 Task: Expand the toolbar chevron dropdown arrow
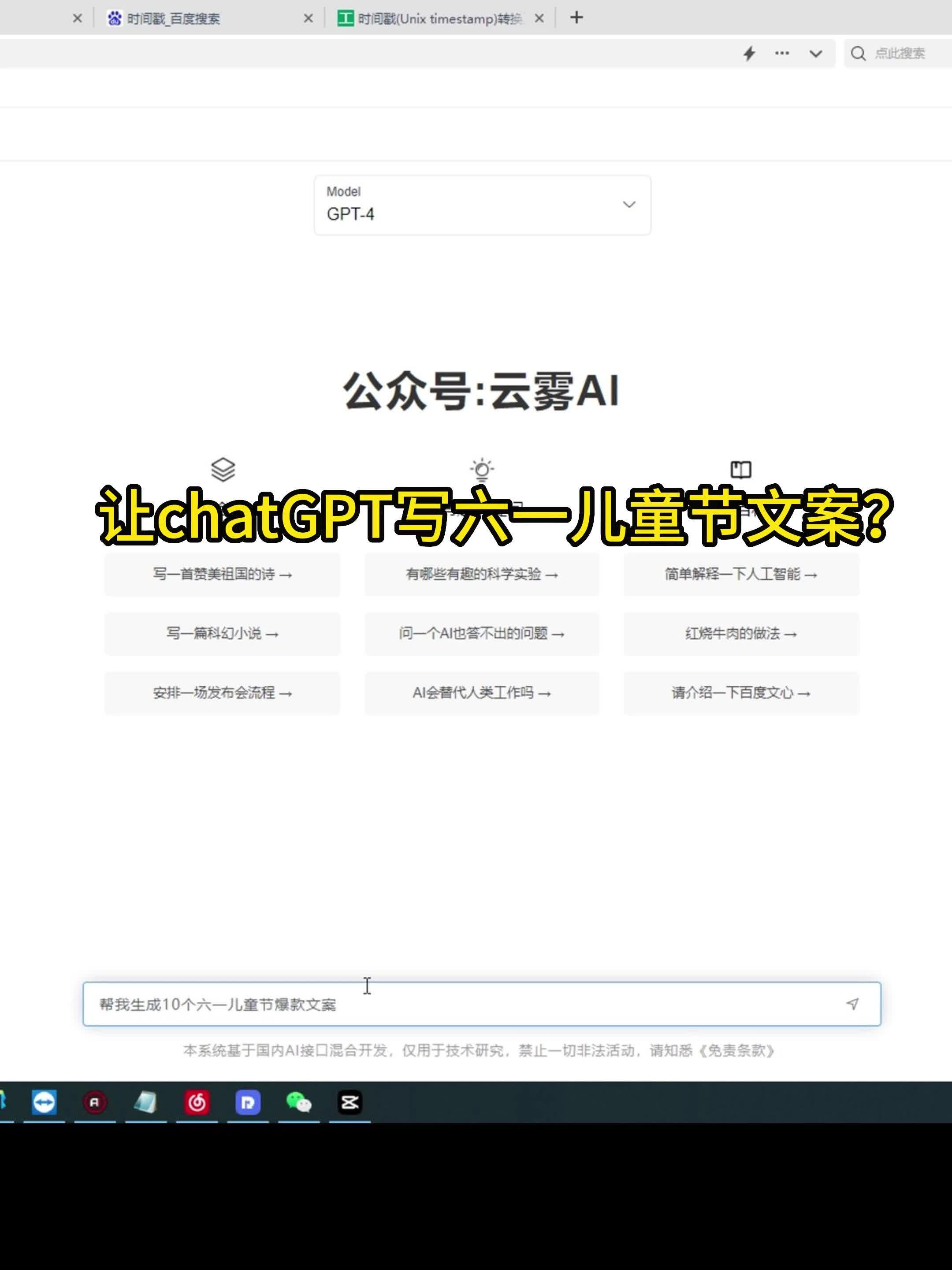point(815,53)
